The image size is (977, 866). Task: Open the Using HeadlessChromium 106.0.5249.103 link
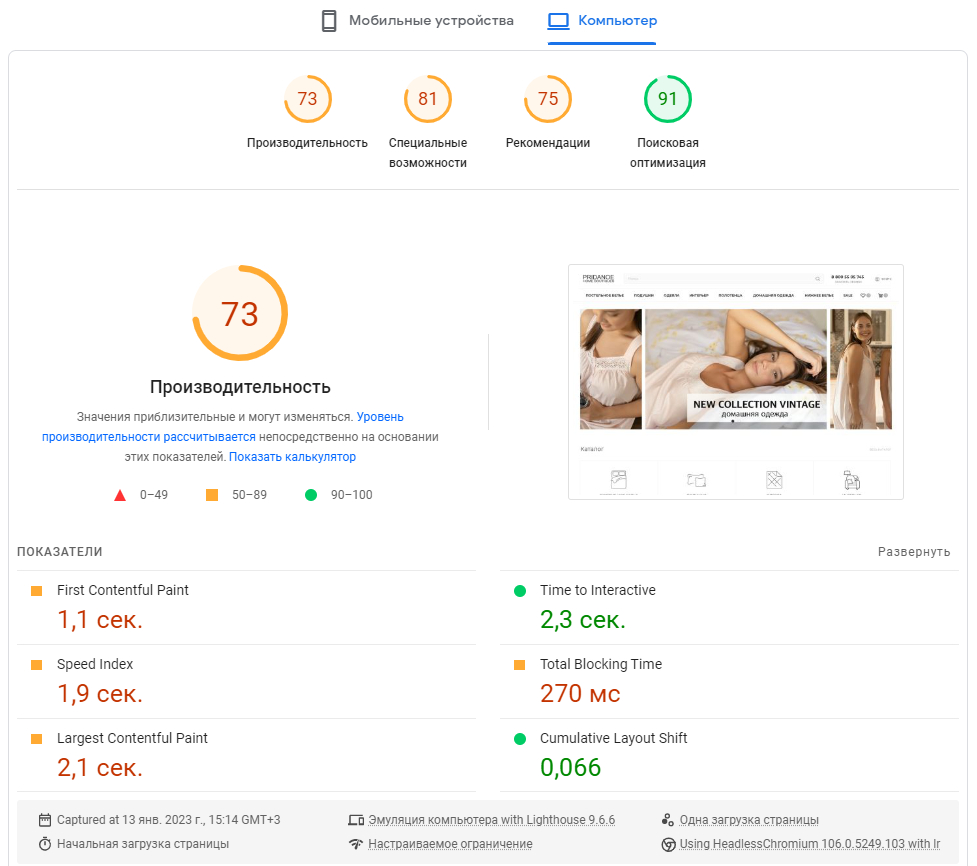(x=809, y=844)
